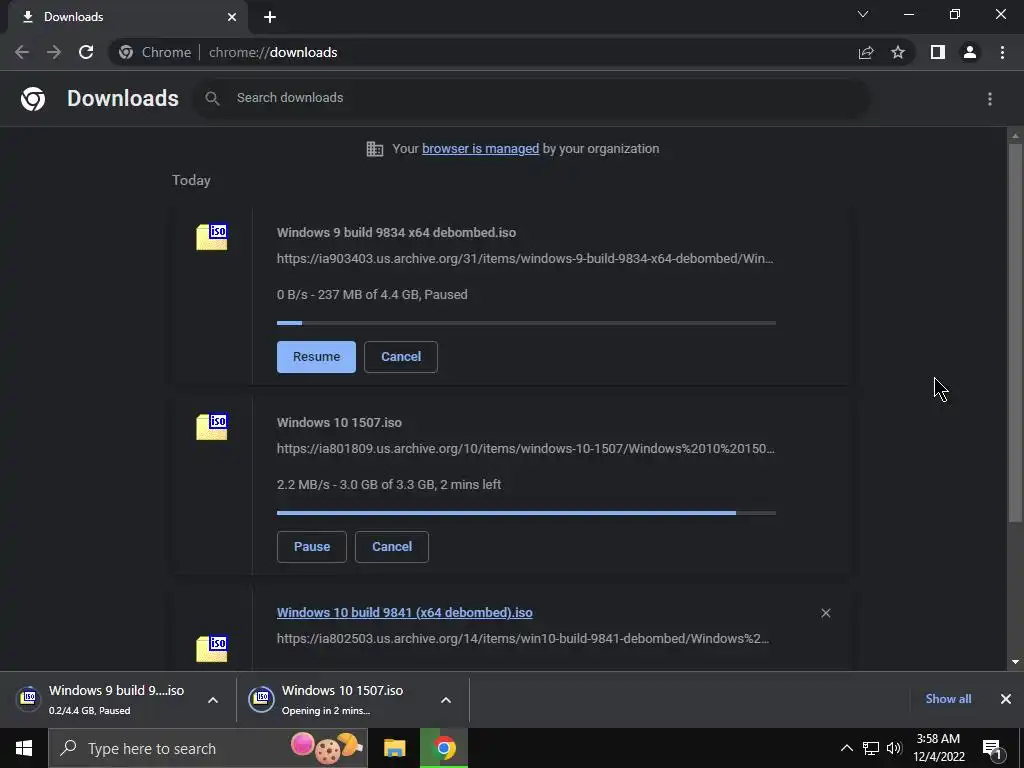Screen dimensions: 1024x768
Task: Reload the downloads page
Action: click(x=86, y=52)
